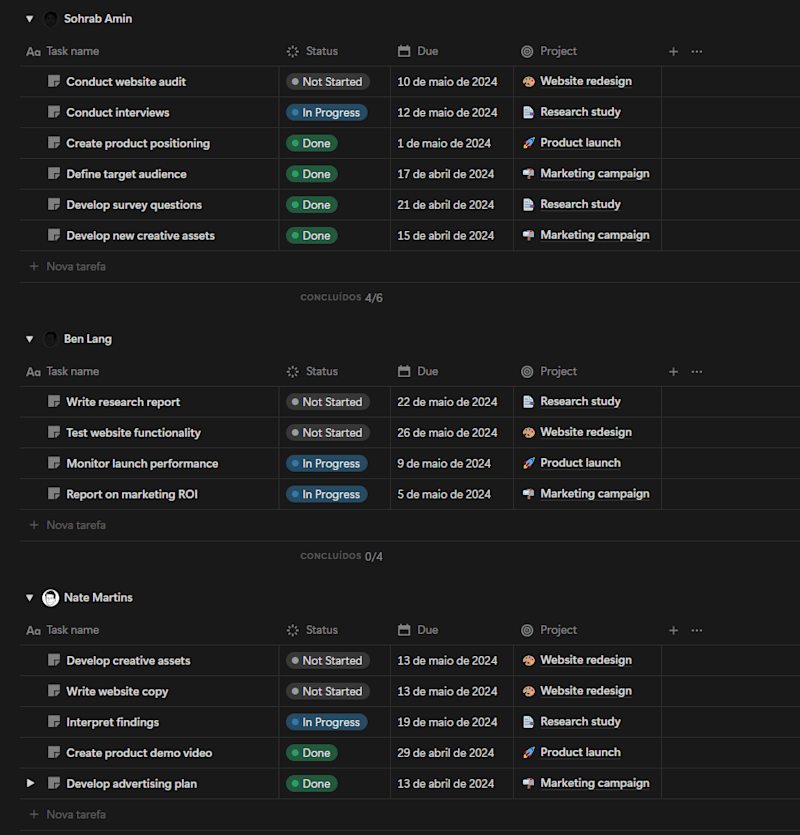Open the Develop new creative assets task
The height and width of the screenshot is (835, 800).
(x=140, y=236)
